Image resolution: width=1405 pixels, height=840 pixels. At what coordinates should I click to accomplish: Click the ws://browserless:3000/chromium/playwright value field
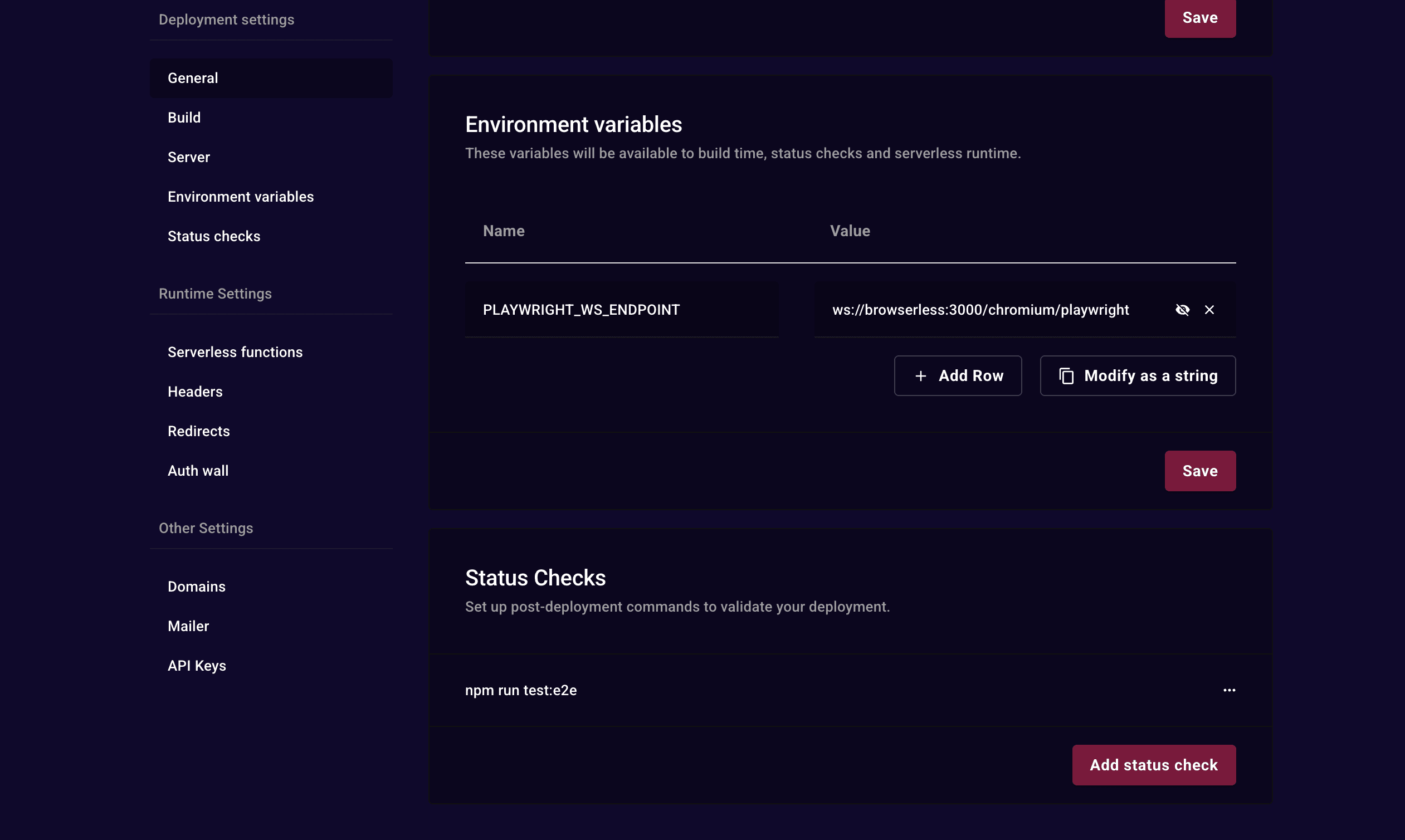pos(979,310)
